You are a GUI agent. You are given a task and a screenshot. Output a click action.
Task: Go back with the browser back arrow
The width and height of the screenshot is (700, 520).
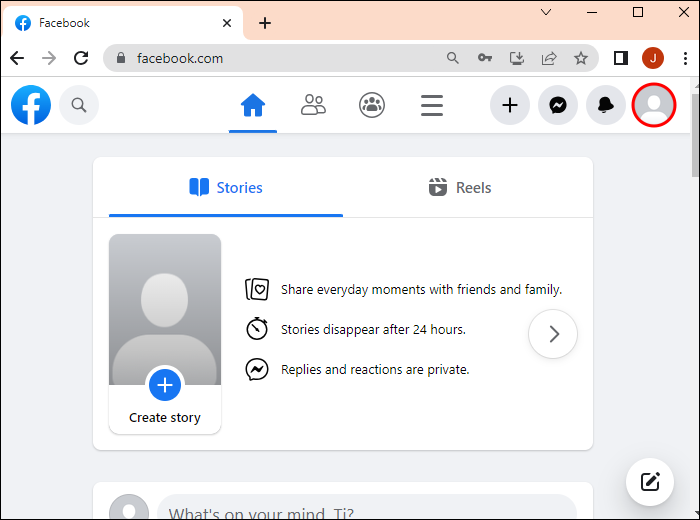click(x=17, y=58)
